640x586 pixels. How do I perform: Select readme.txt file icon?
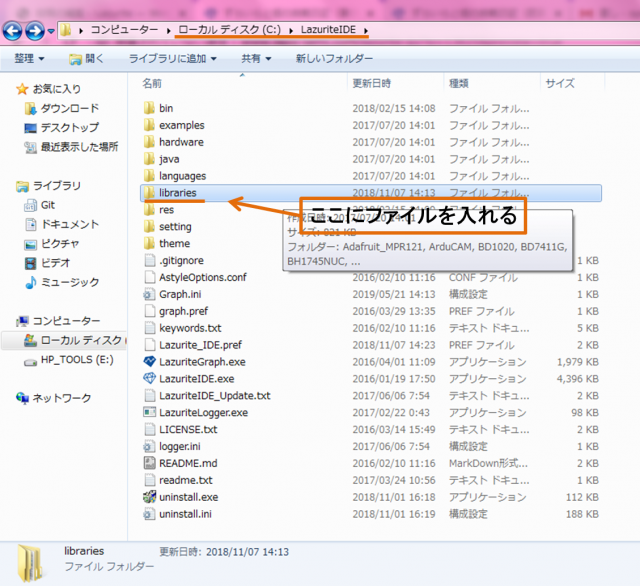pos(150,480)
